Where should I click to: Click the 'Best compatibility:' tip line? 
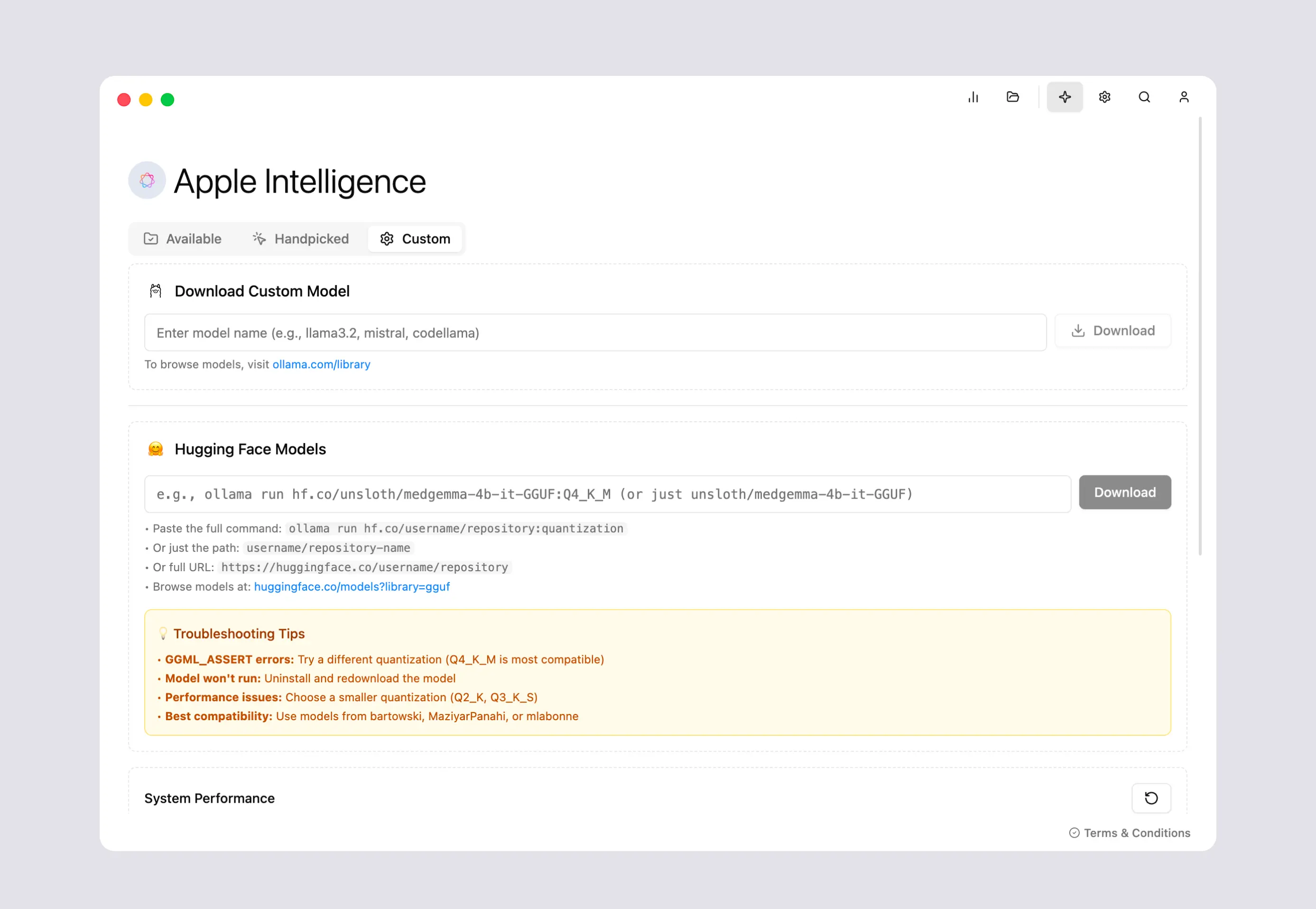(369, 716)
